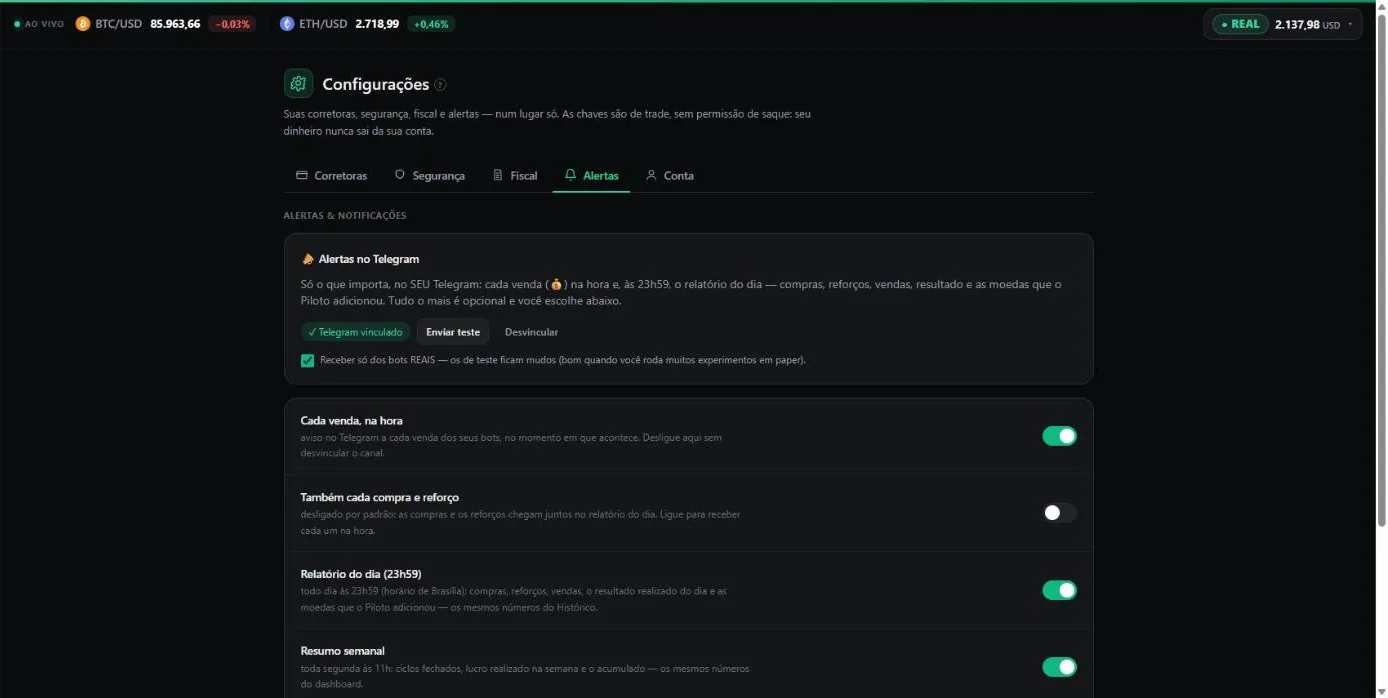Open the Corretoras tab
This screenshot has width=1388, height=698.
tap(332, 175)
